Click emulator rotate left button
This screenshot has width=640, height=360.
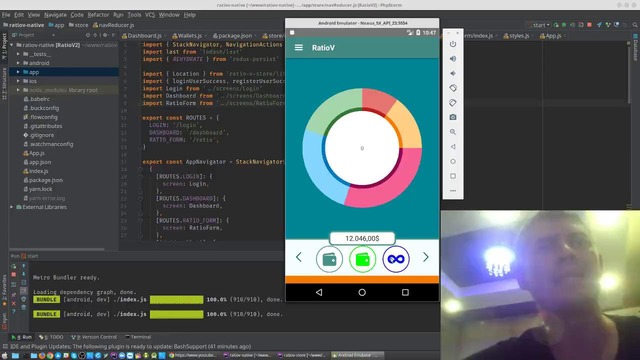[453, 88]
